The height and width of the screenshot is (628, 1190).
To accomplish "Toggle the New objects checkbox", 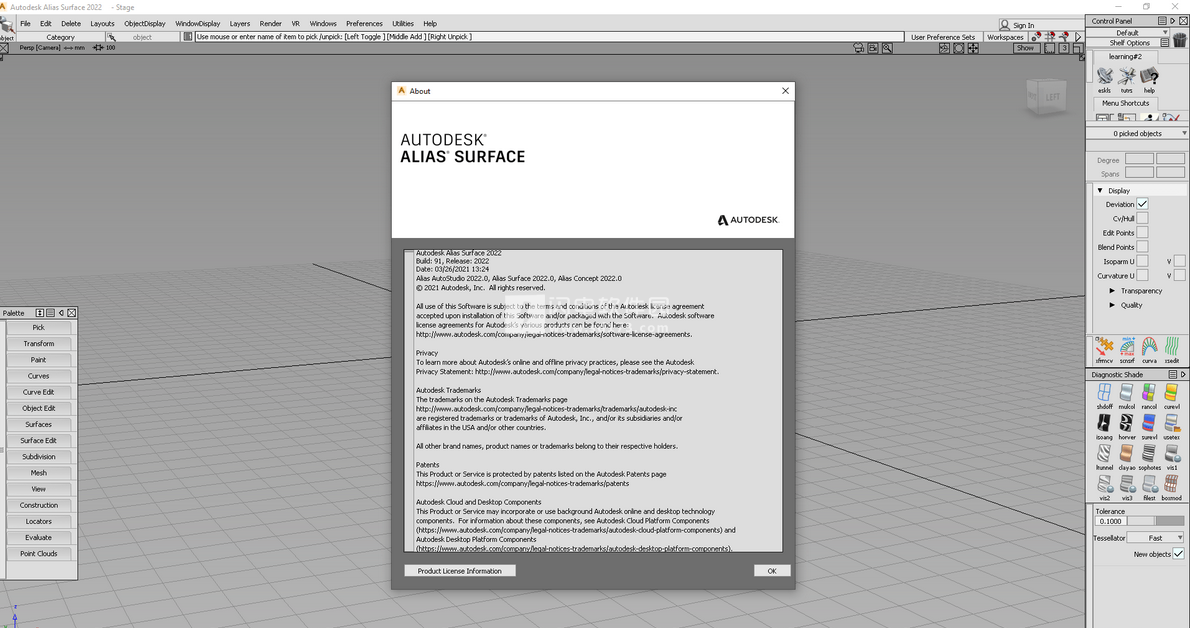I will 1179,554.
